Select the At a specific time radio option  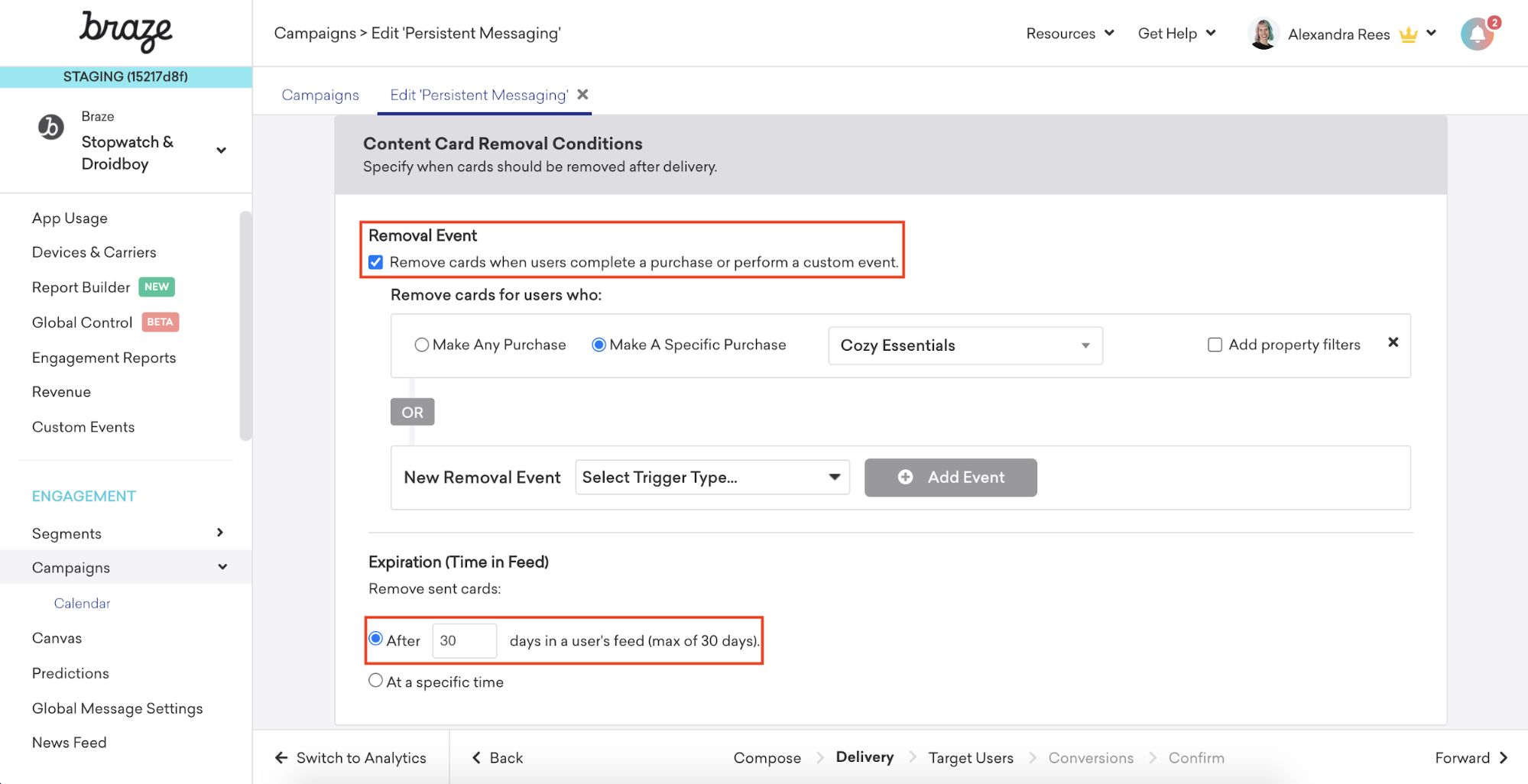click(x=375, y=680)
